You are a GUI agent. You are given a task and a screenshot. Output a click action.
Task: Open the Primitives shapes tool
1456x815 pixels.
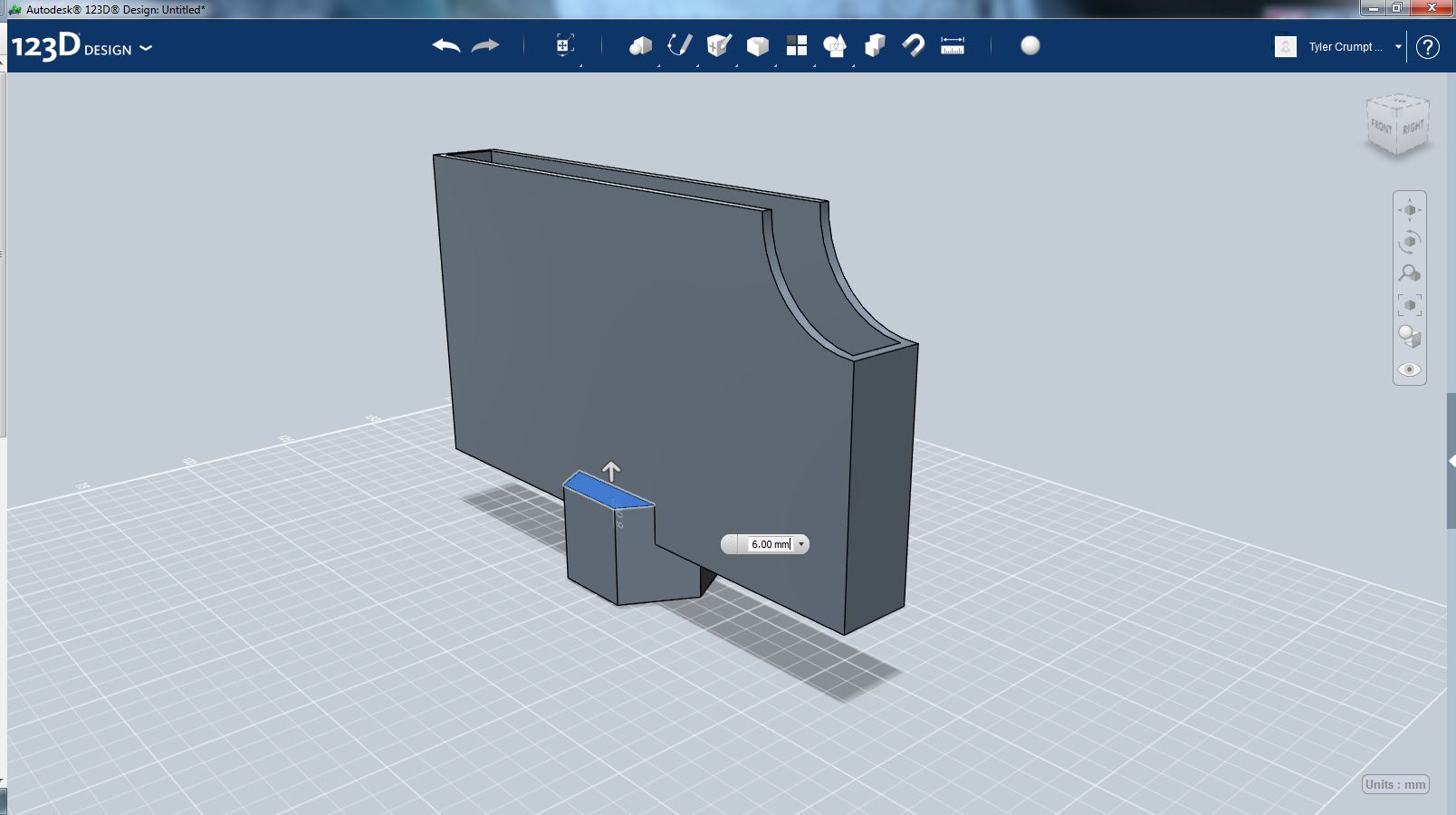tap(640, 45)
